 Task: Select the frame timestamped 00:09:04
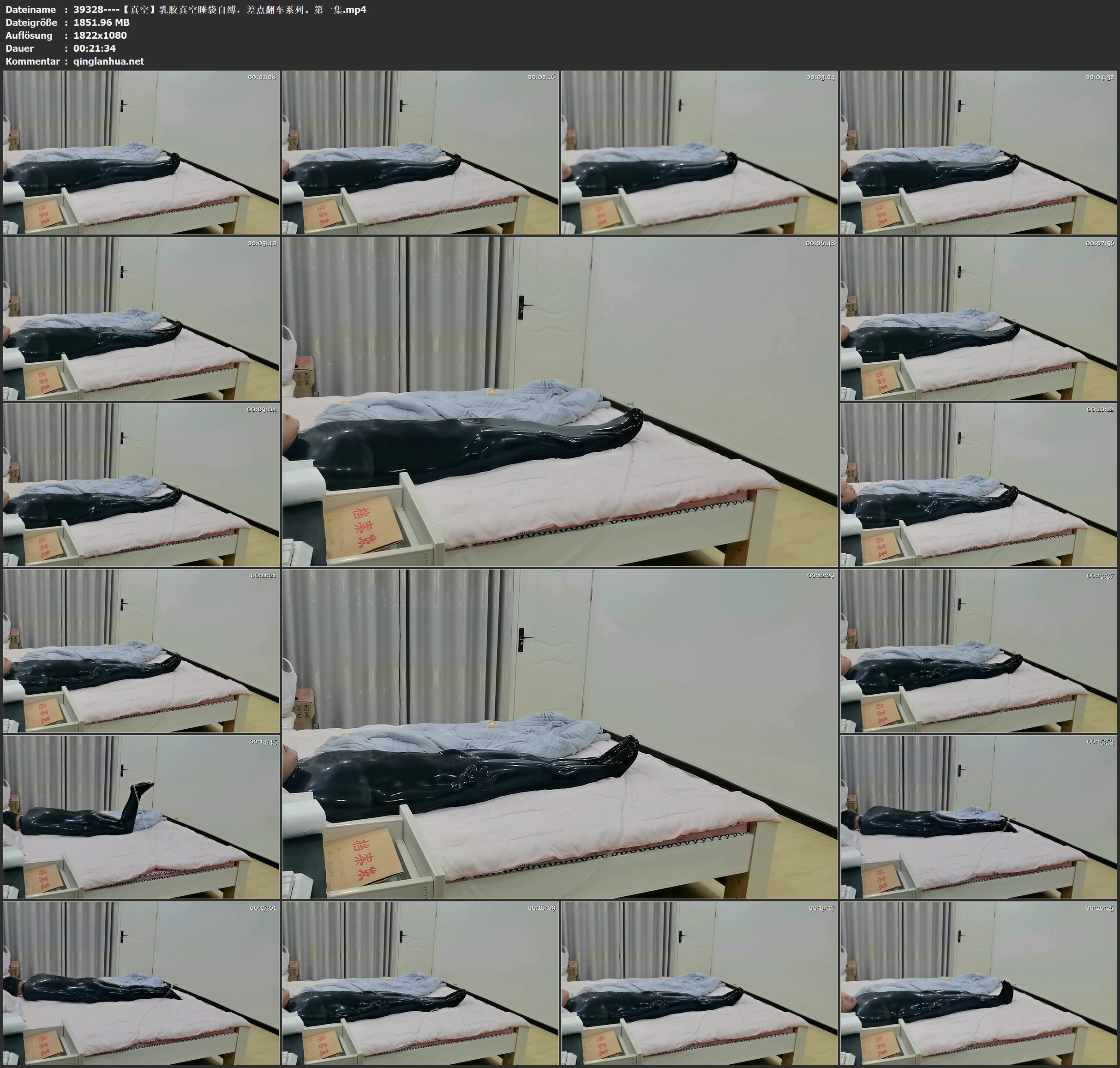(x=141, y=485)
